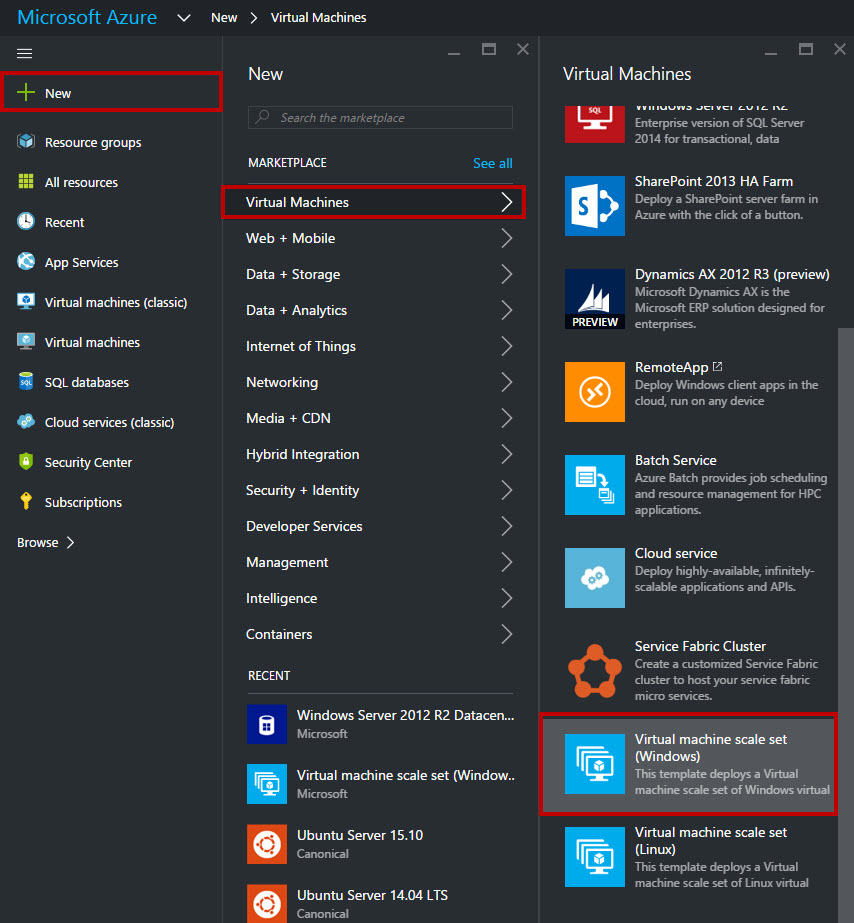Click the green plus New icon
Viewport: 854px width, 923px height.
(26, 92)
